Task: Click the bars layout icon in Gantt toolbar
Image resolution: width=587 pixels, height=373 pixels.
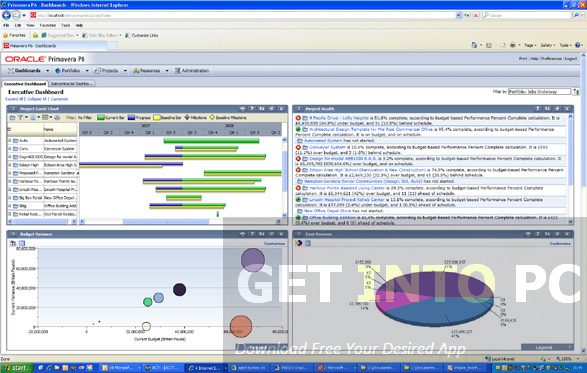Action: 45,118
